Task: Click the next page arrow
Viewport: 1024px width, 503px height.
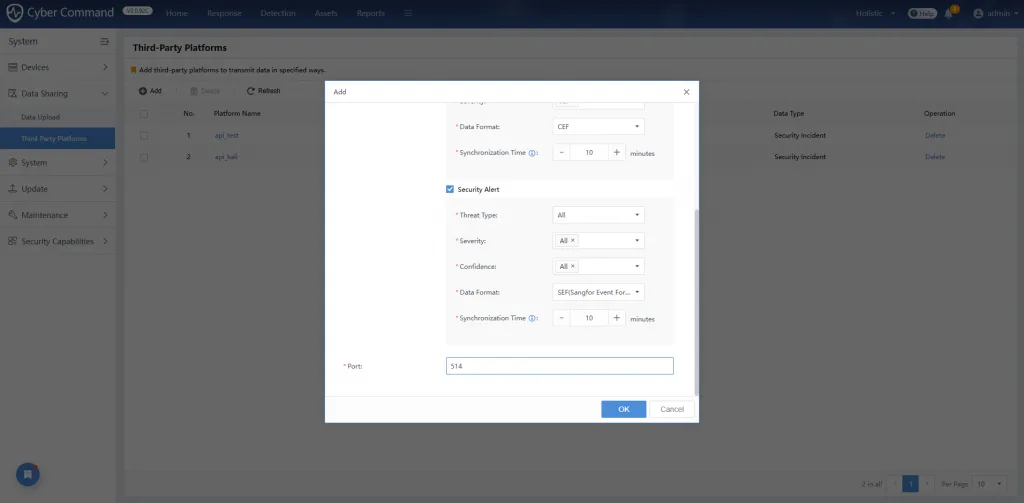Action: 927,483
